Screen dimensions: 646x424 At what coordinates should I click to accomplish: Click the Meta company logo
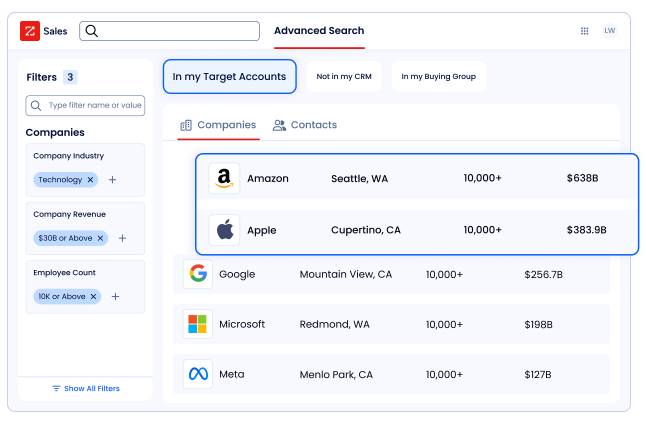click(x=198, y=374)
